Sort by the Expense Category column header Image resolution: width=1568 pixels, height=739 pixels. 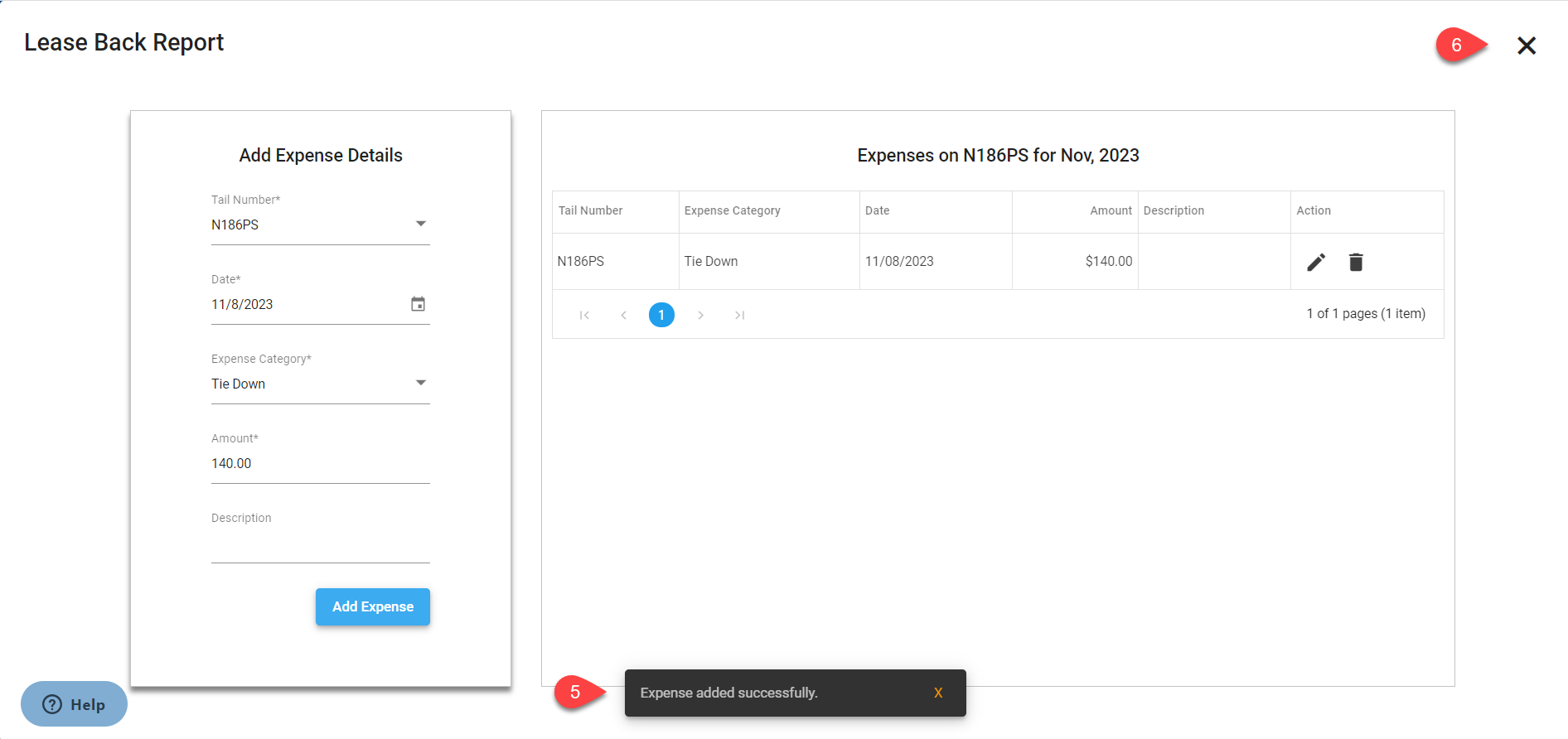tap(733, 211)
